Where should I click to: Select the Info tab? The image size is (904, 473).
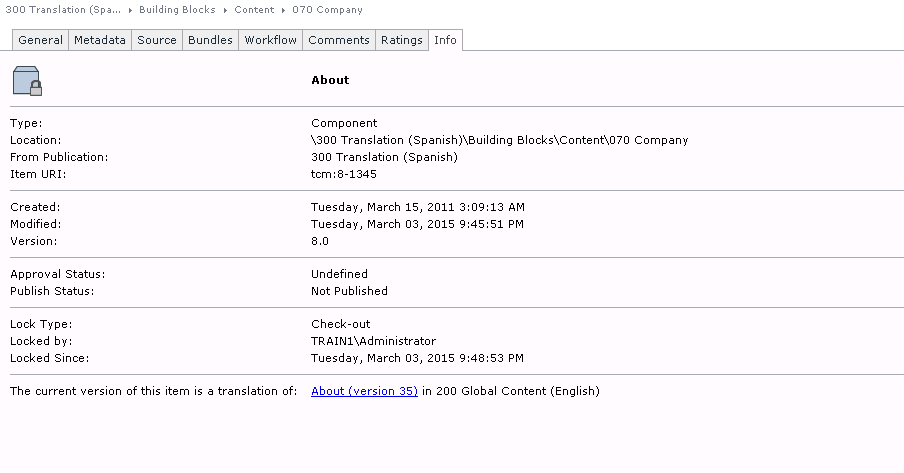[x=445, y=40]
